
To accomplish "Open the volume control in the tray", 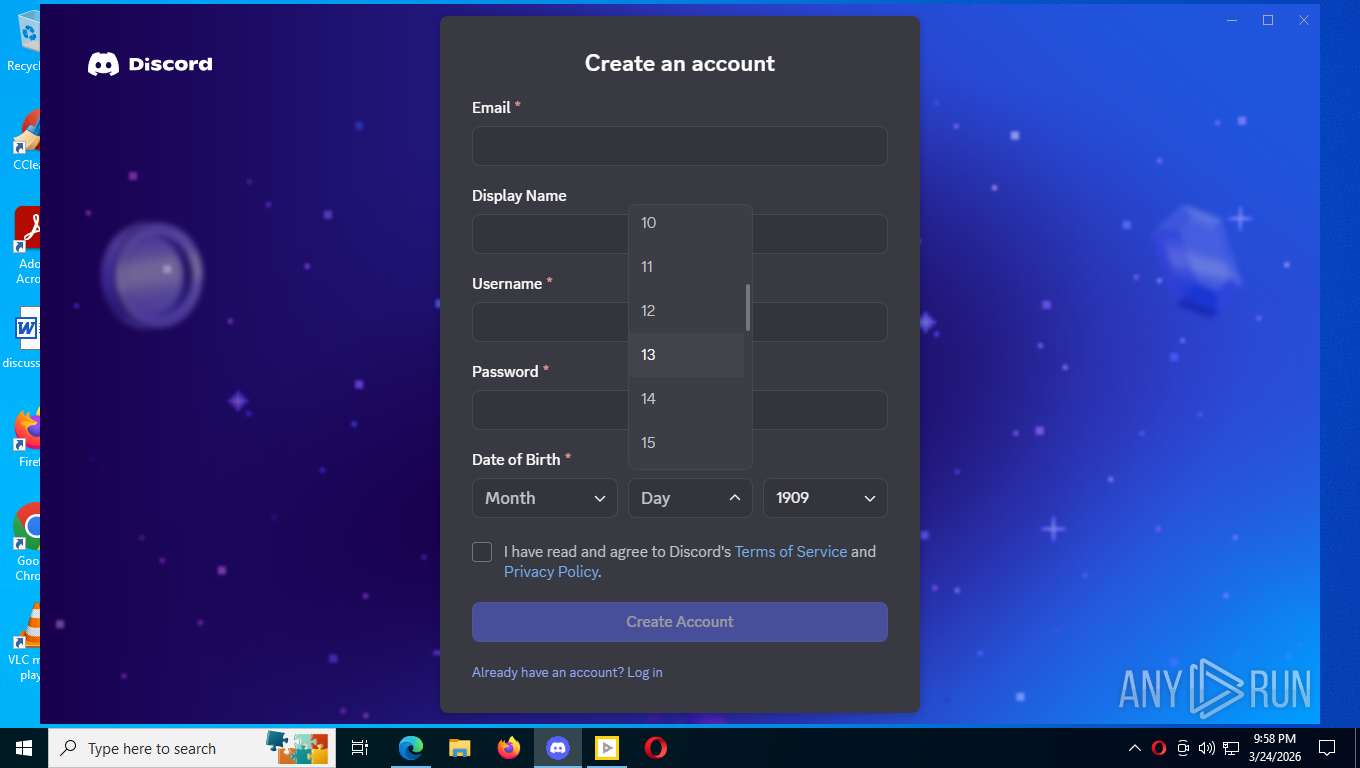I will tap(1207, 748).
